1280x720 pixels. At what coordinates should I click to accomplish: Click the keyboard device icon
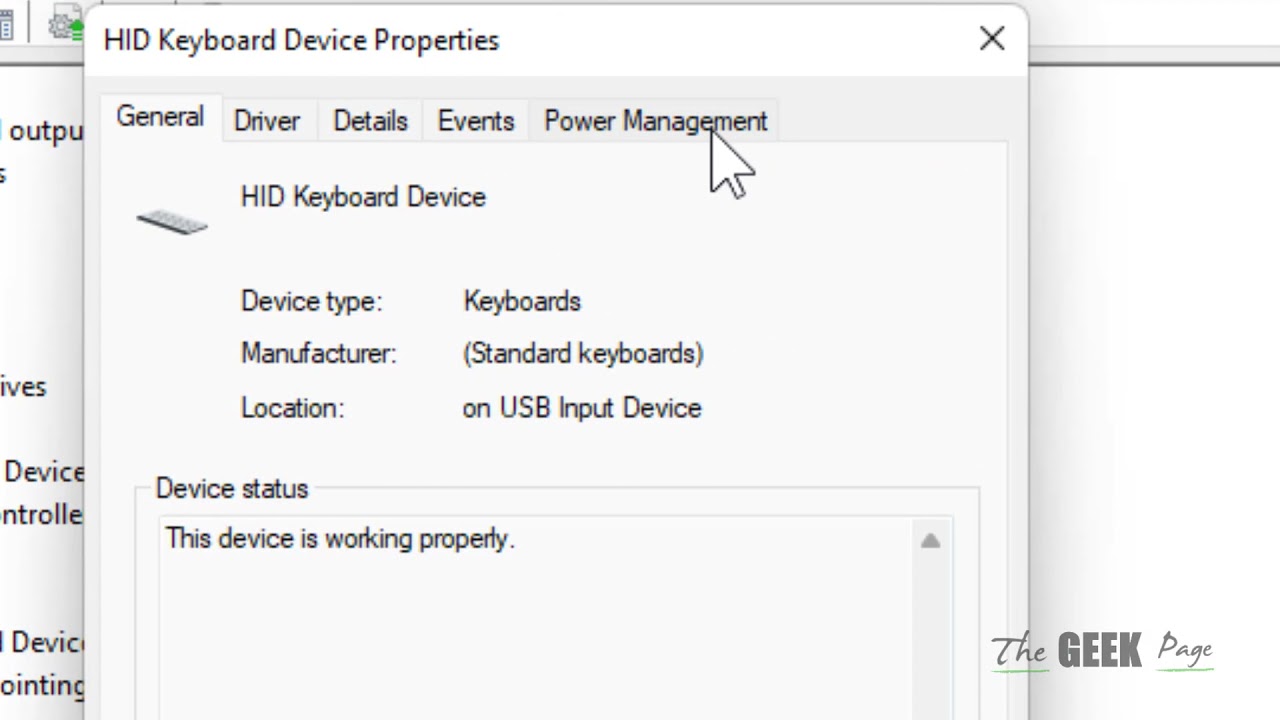(172, 221)
